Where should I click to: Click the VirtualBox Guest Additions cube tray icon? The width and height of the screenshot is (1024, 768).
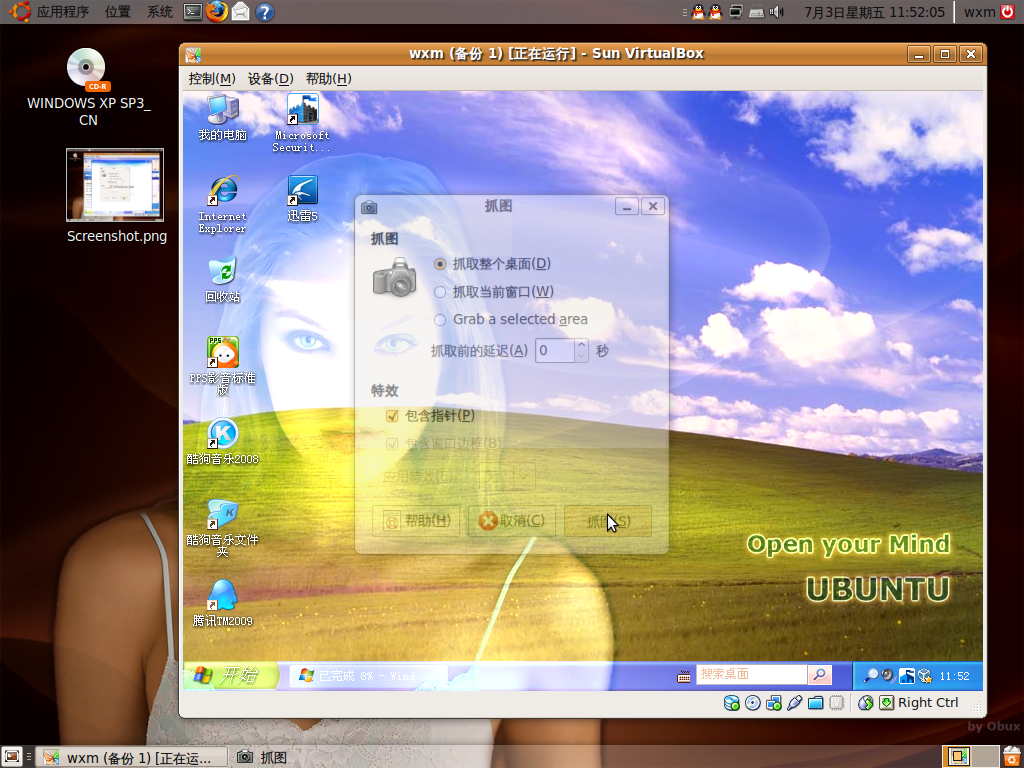(925, 676)
